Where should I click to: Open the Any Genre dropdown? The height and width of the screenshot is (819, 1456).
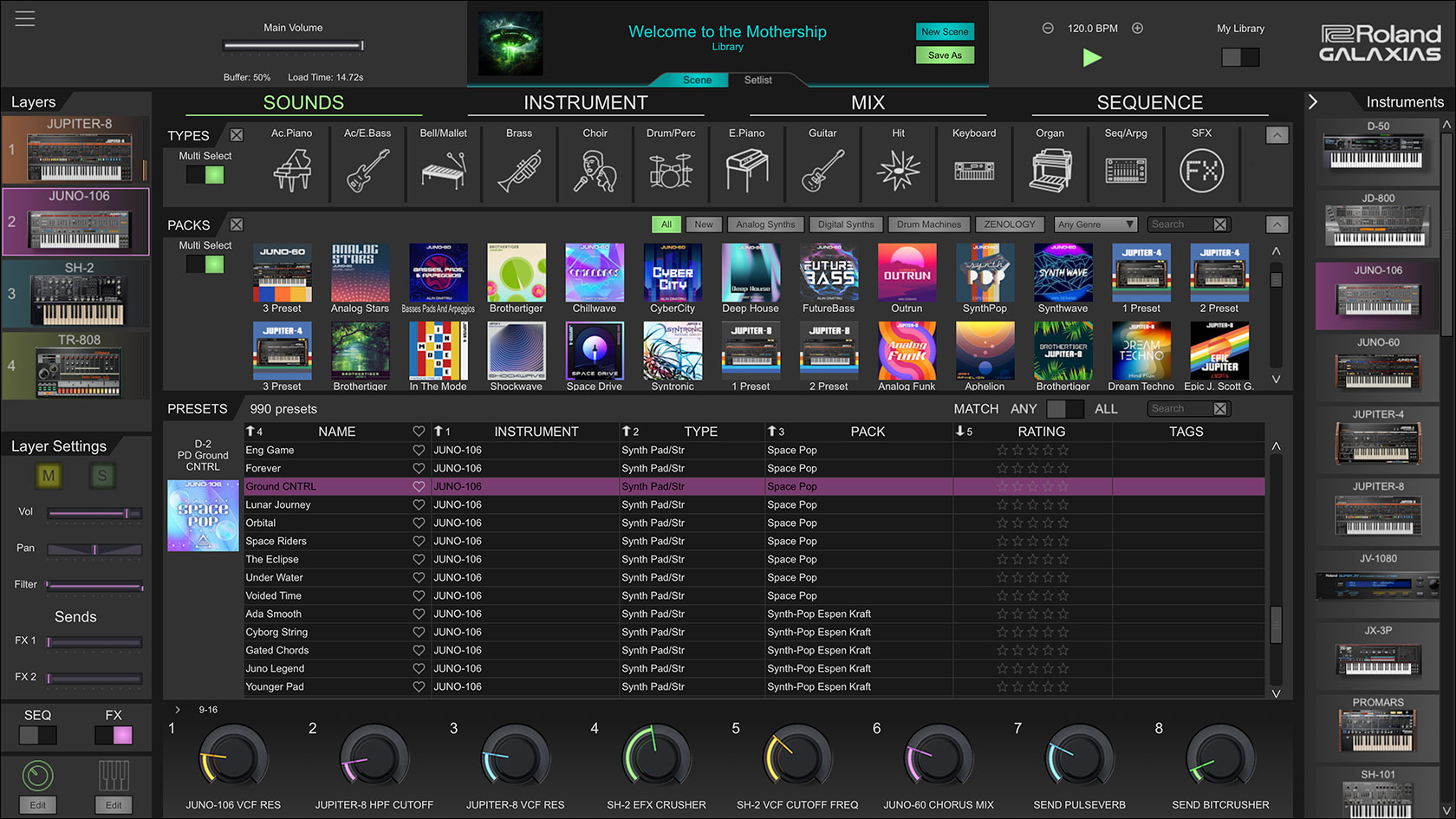pyautogui.click(x=1096, y=224)
